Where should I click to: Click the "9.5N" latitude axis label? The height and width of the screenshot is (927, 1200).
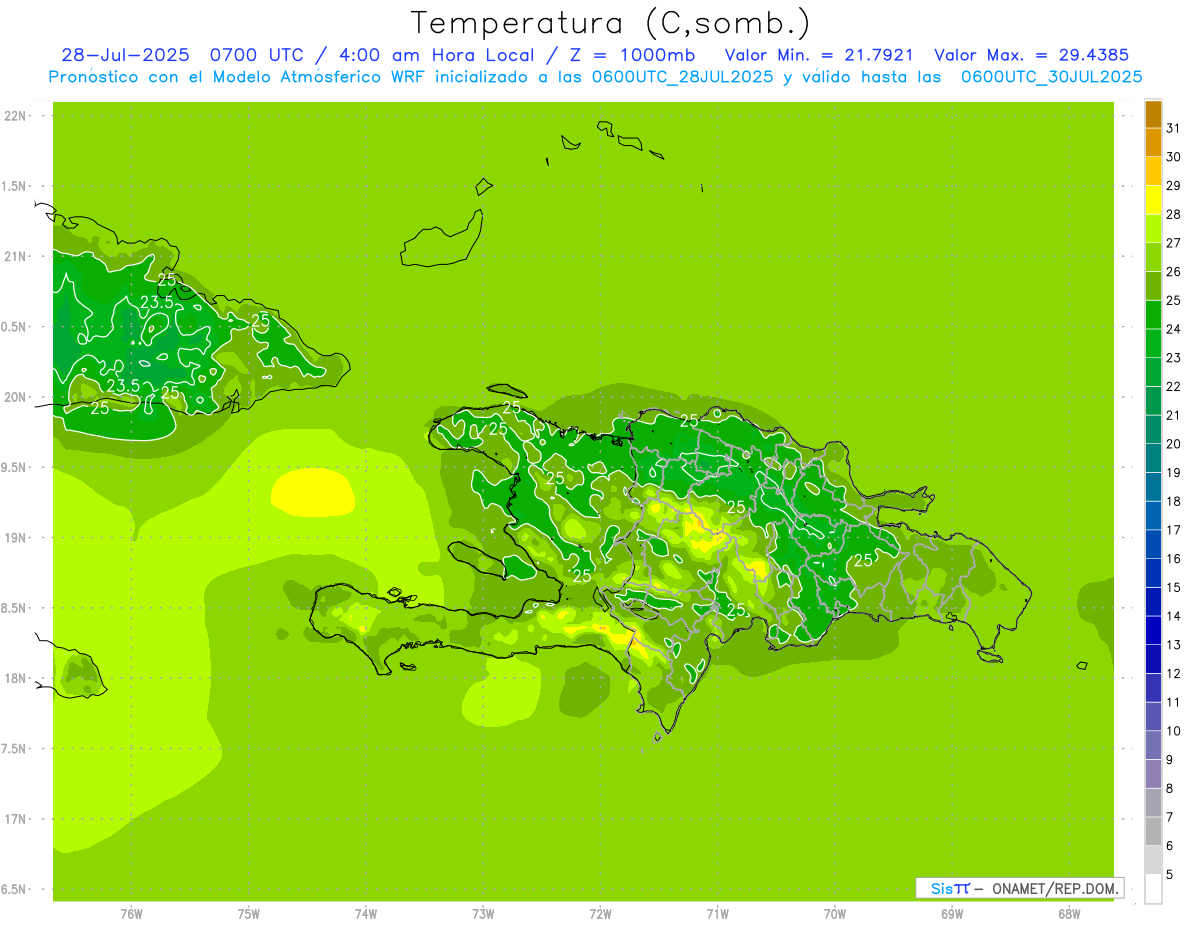pos(15,467)
